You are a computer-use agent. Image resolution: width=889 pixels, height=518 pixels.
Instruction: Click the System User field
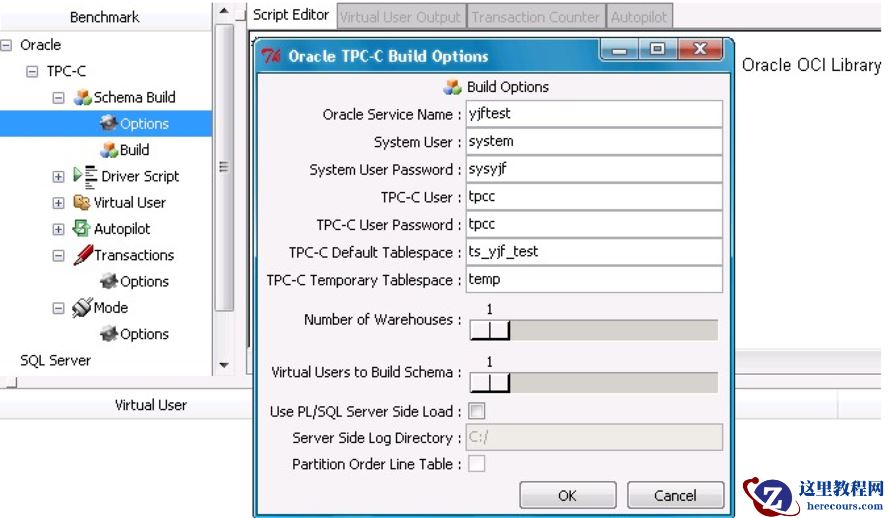[594, 142]
